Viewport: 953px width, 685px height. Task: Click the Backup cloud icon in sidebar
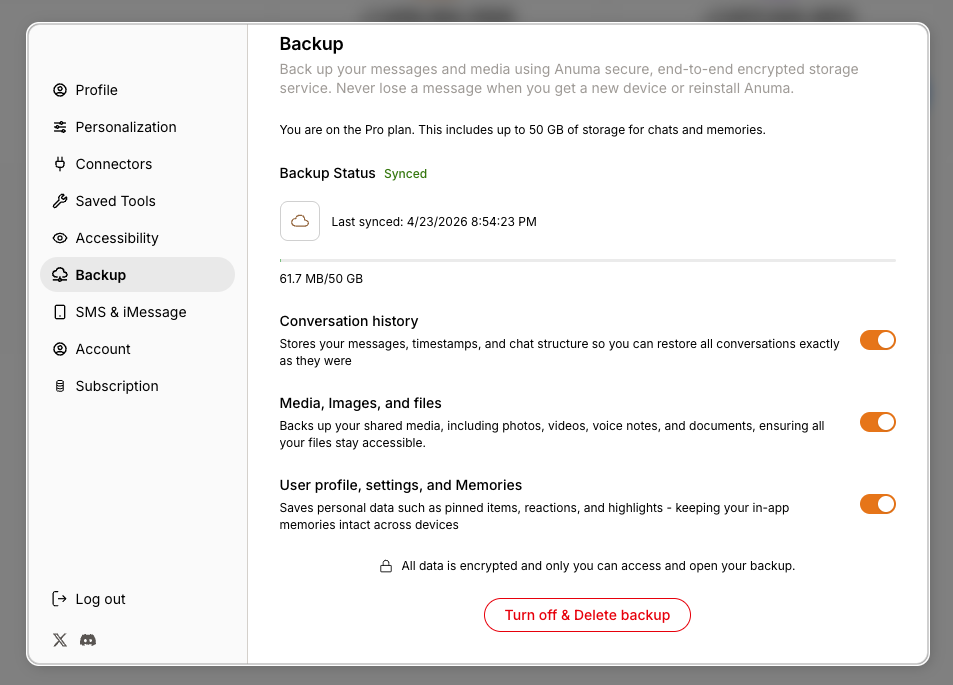tap(61, 274)
